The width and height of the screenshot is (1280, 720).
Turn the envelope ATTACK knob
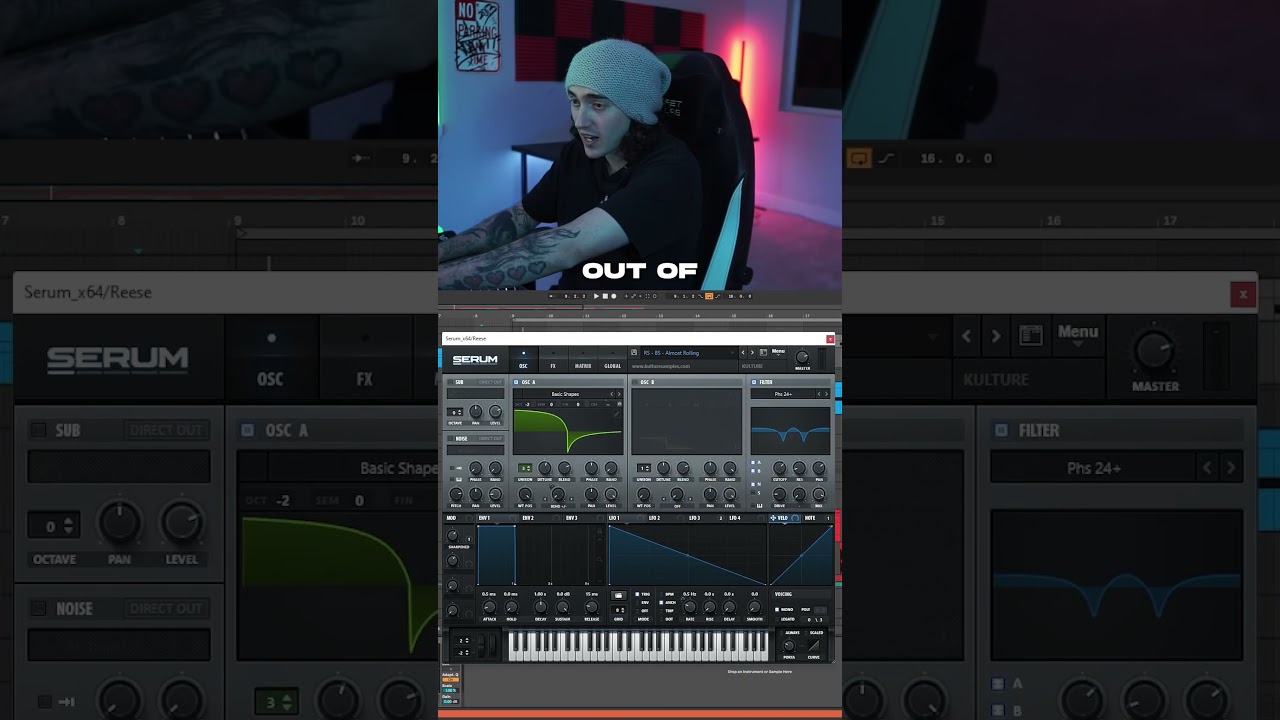tap(489, 607)
